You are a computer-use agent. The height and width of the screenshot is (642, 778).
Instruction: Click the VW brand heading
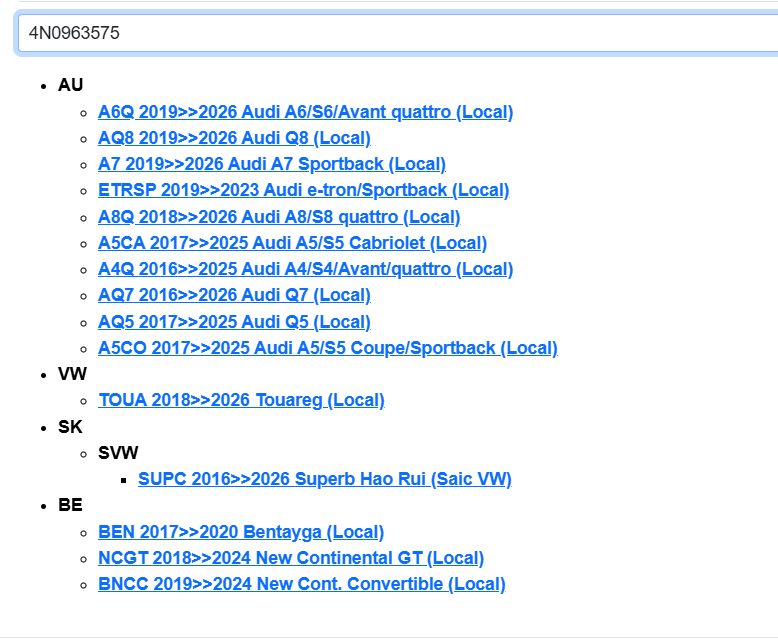point(72,374)
